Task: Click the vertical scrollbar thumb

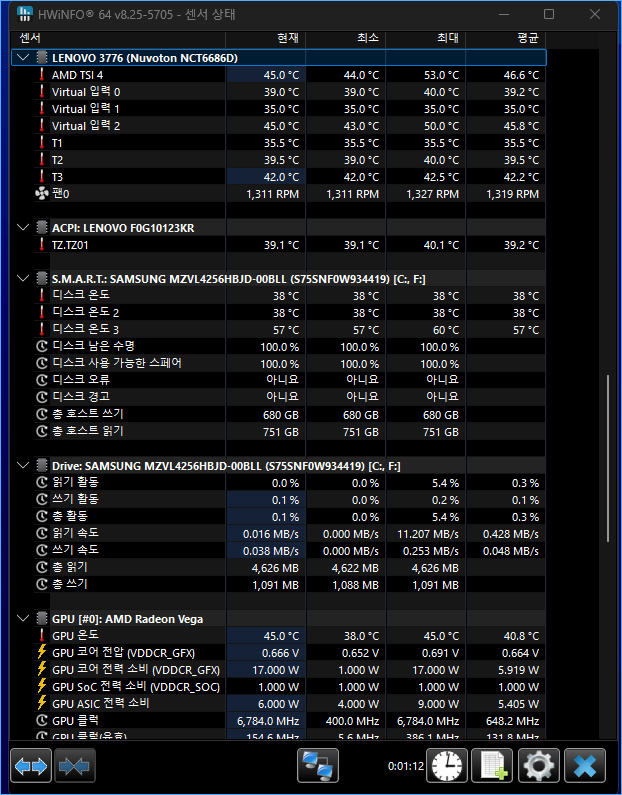Action: pos(608,459)
